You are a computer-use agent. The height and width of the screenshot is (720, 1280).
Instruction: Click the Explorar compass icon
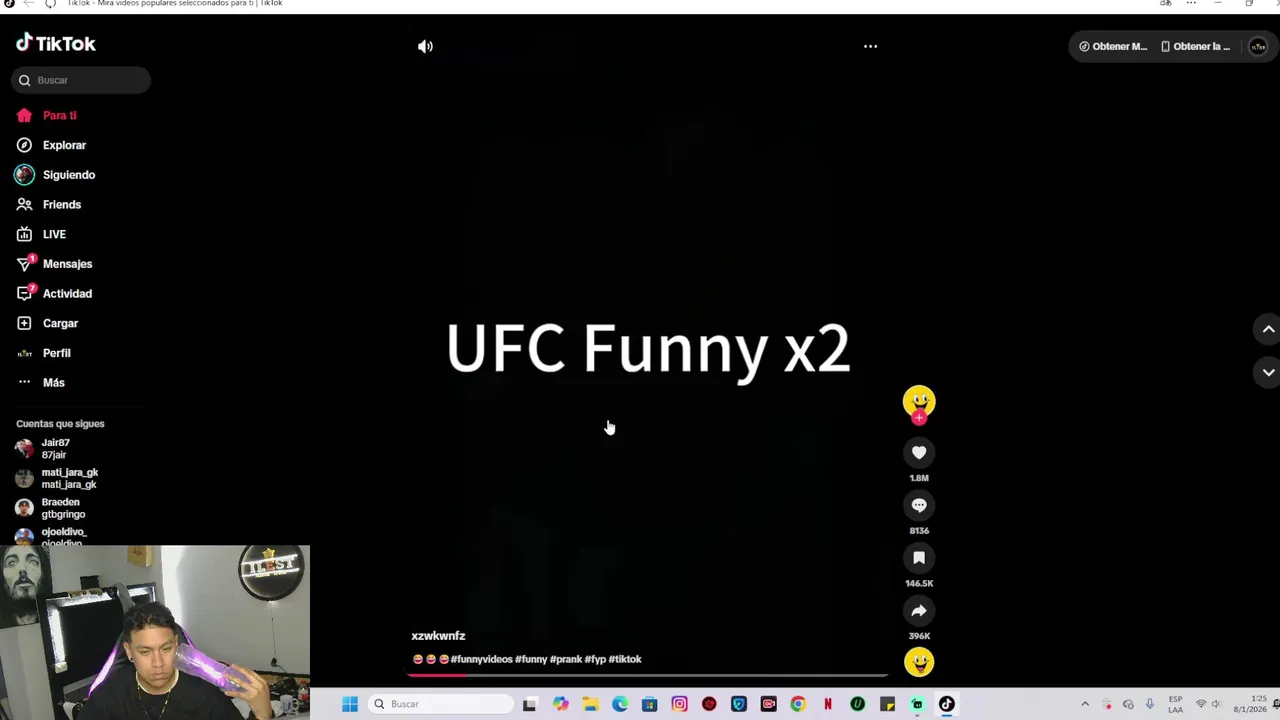[x=24, y=145]
